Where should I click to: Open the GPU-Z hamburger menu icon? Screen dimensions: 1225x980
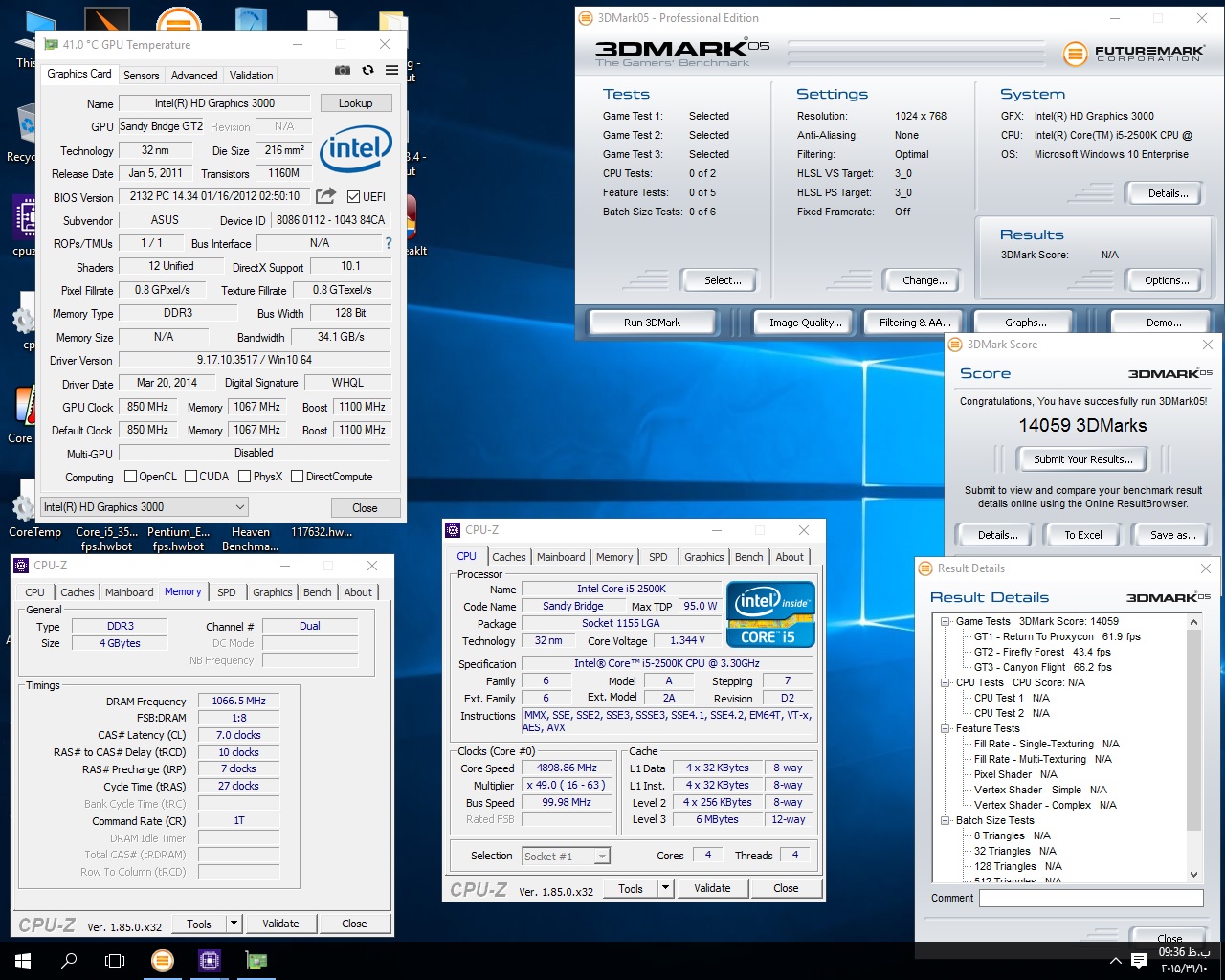391,70
